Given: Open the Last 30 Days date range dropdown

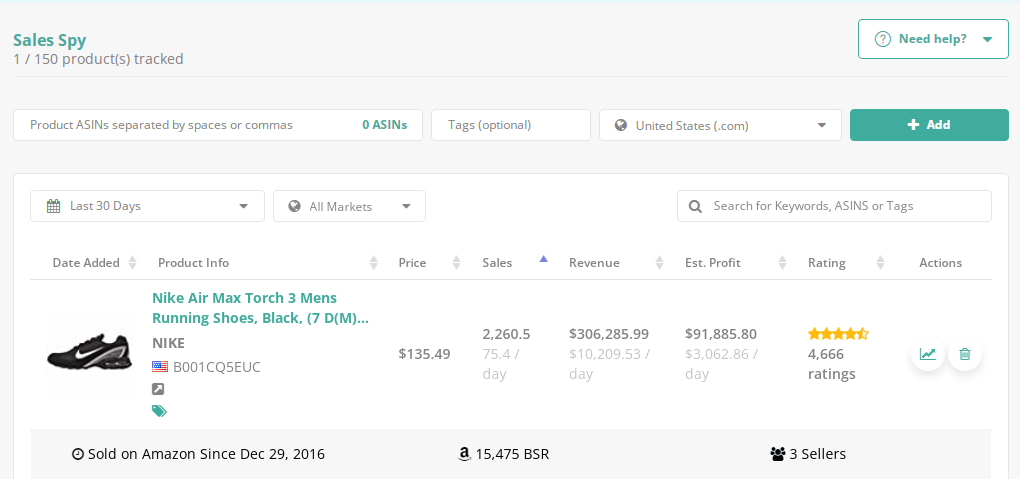Looking at the screenshot, I should [147, 206].
